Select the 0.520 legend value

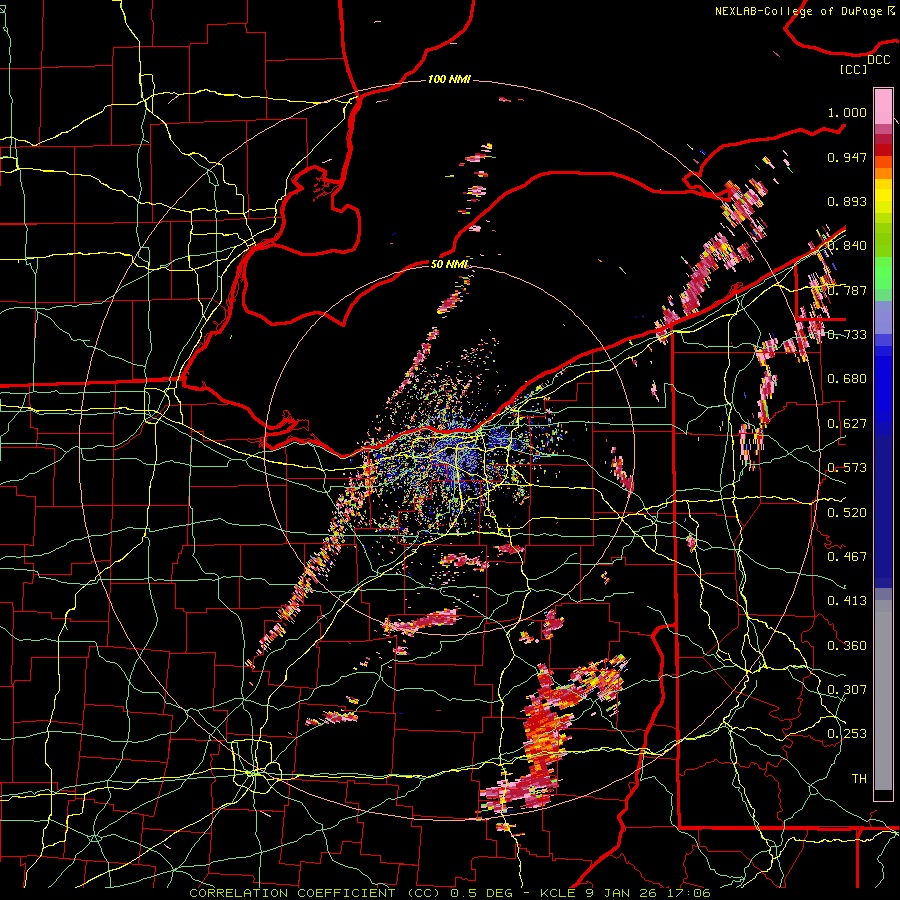click(x=847, y=513)
